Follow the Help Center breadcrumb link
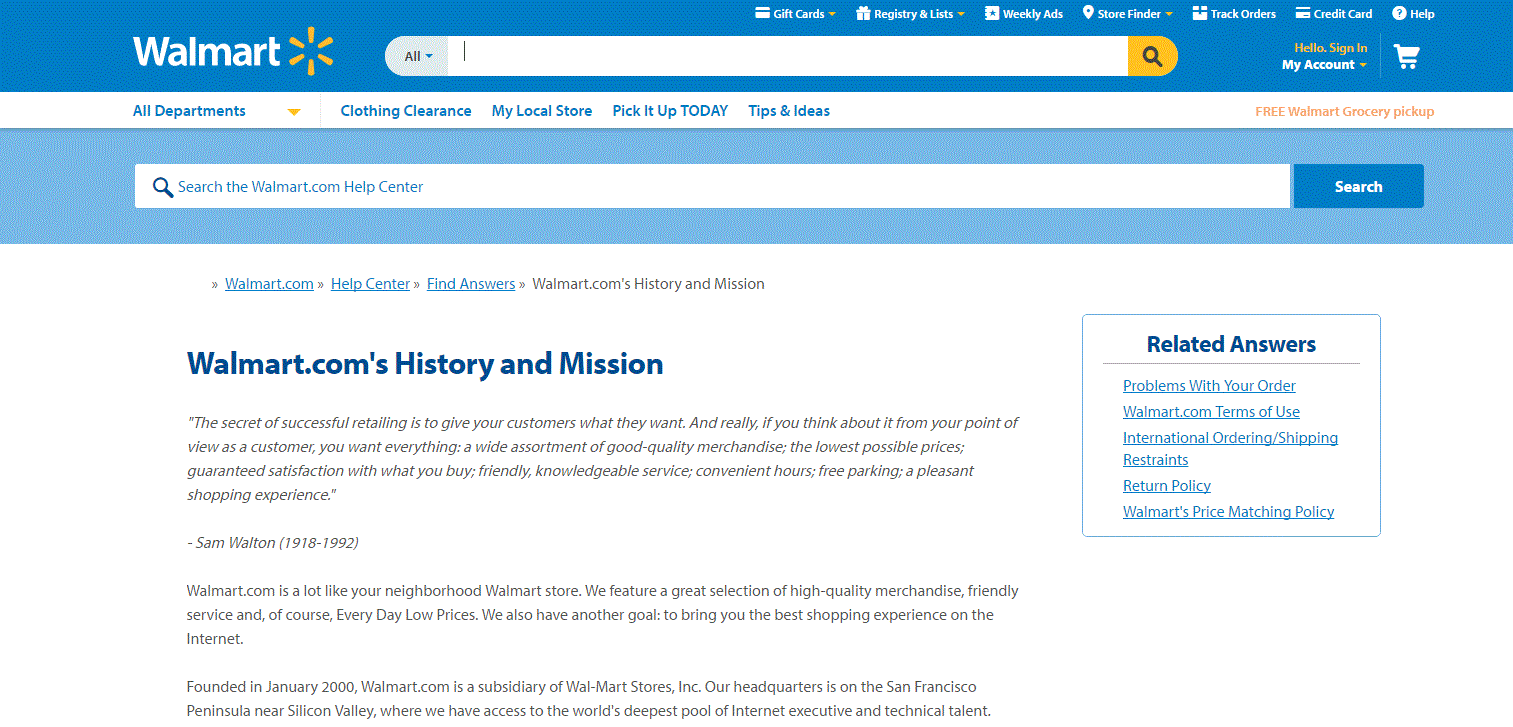 pyautogui.click(x=370, y=284)
